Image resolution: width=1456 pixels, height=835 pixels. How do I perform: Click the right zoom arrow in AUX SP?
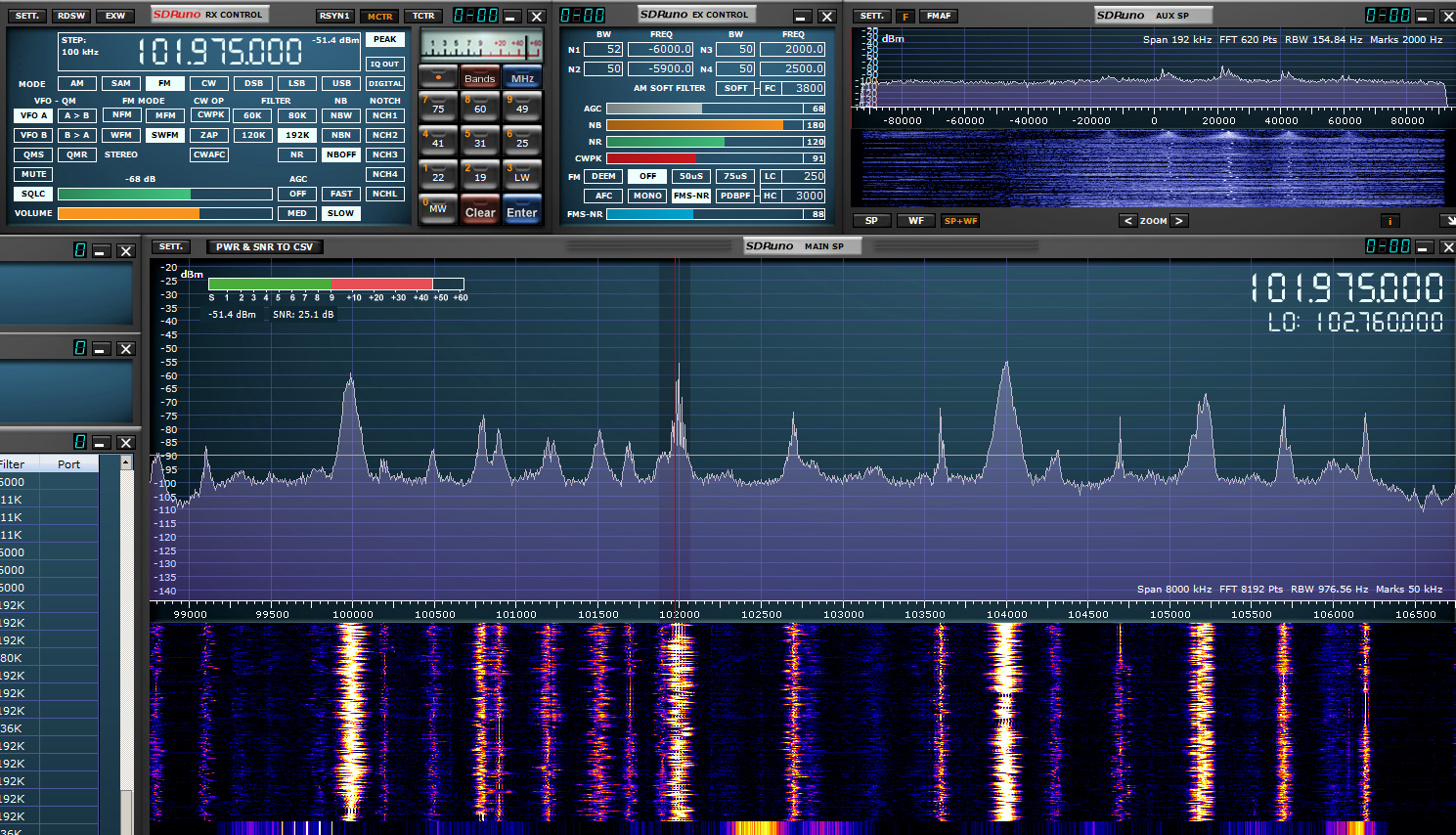pyautogui.click(x=1179, y=221)
